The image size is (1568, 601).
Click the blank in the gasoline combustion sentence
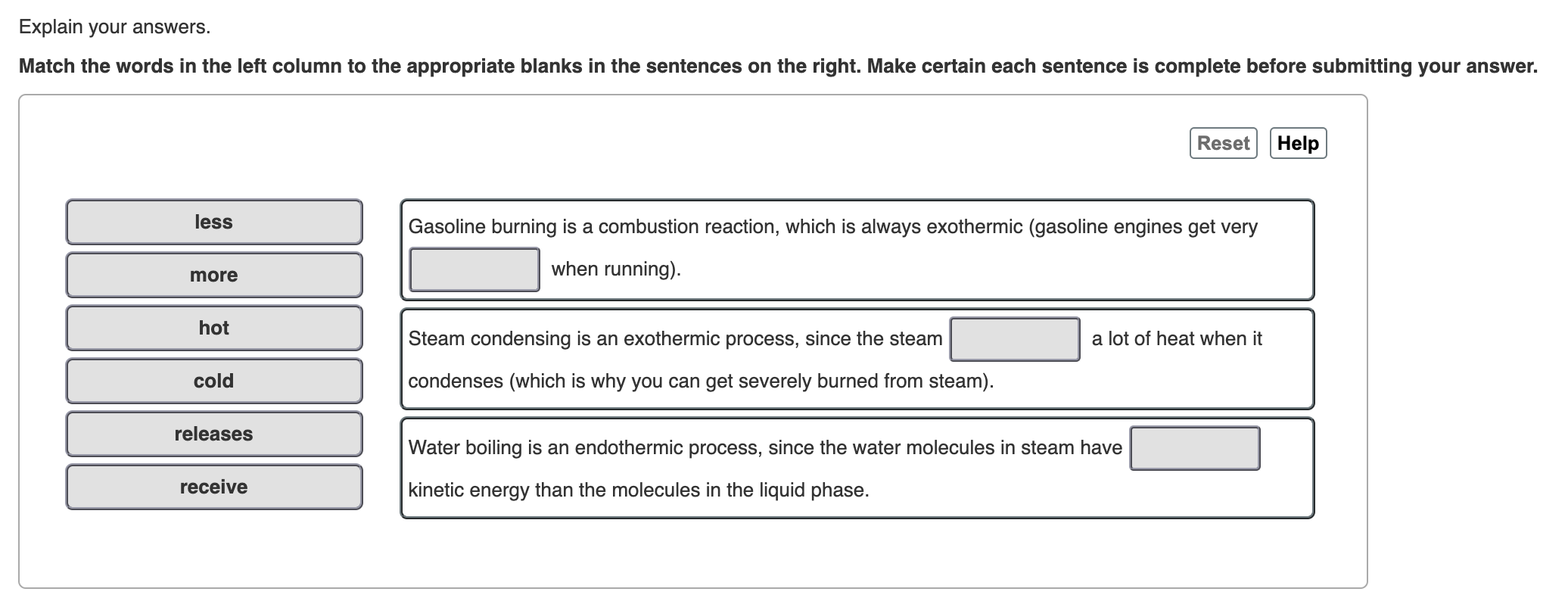point(474,269)
